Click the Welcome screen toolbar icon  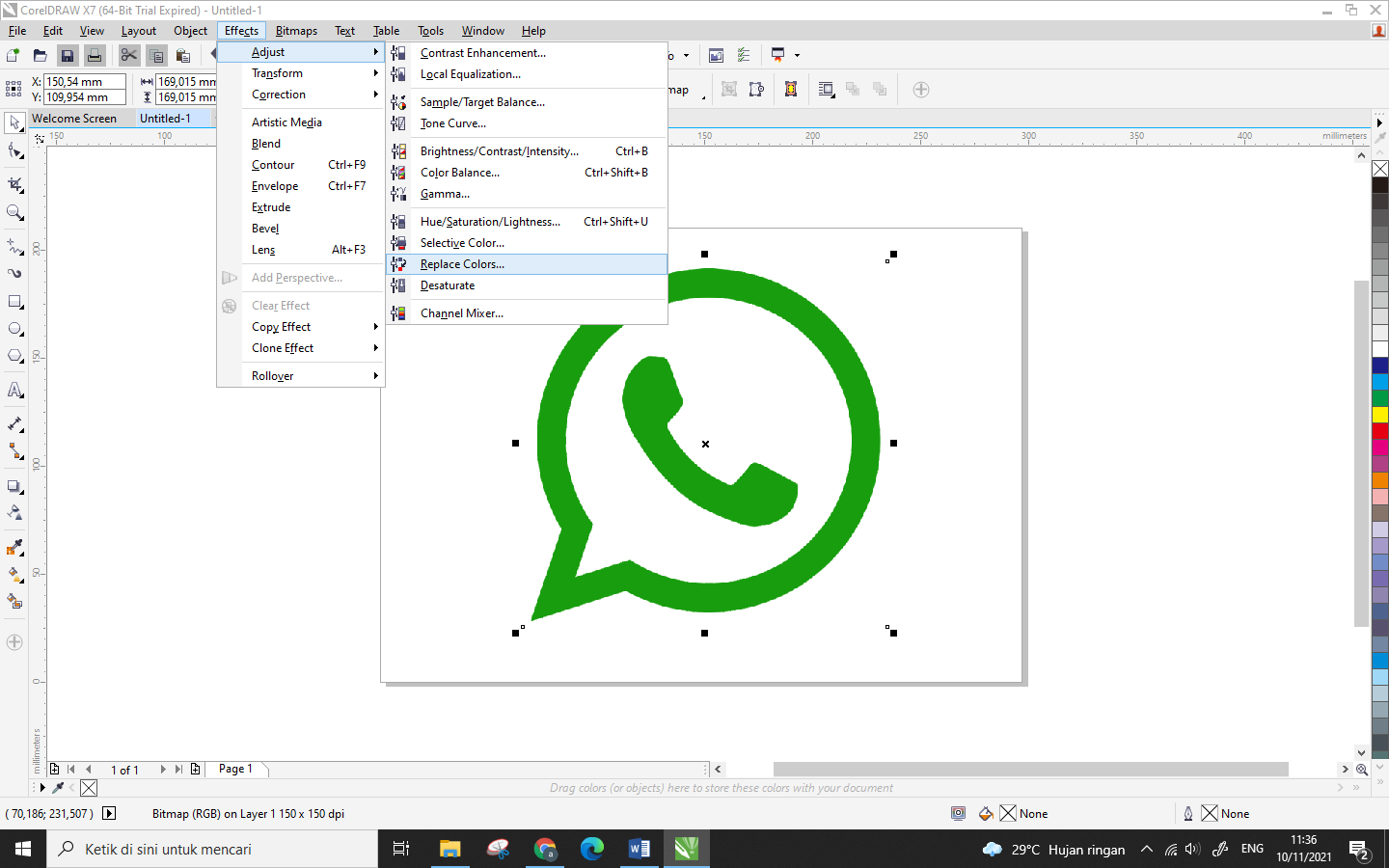point(716,56)
